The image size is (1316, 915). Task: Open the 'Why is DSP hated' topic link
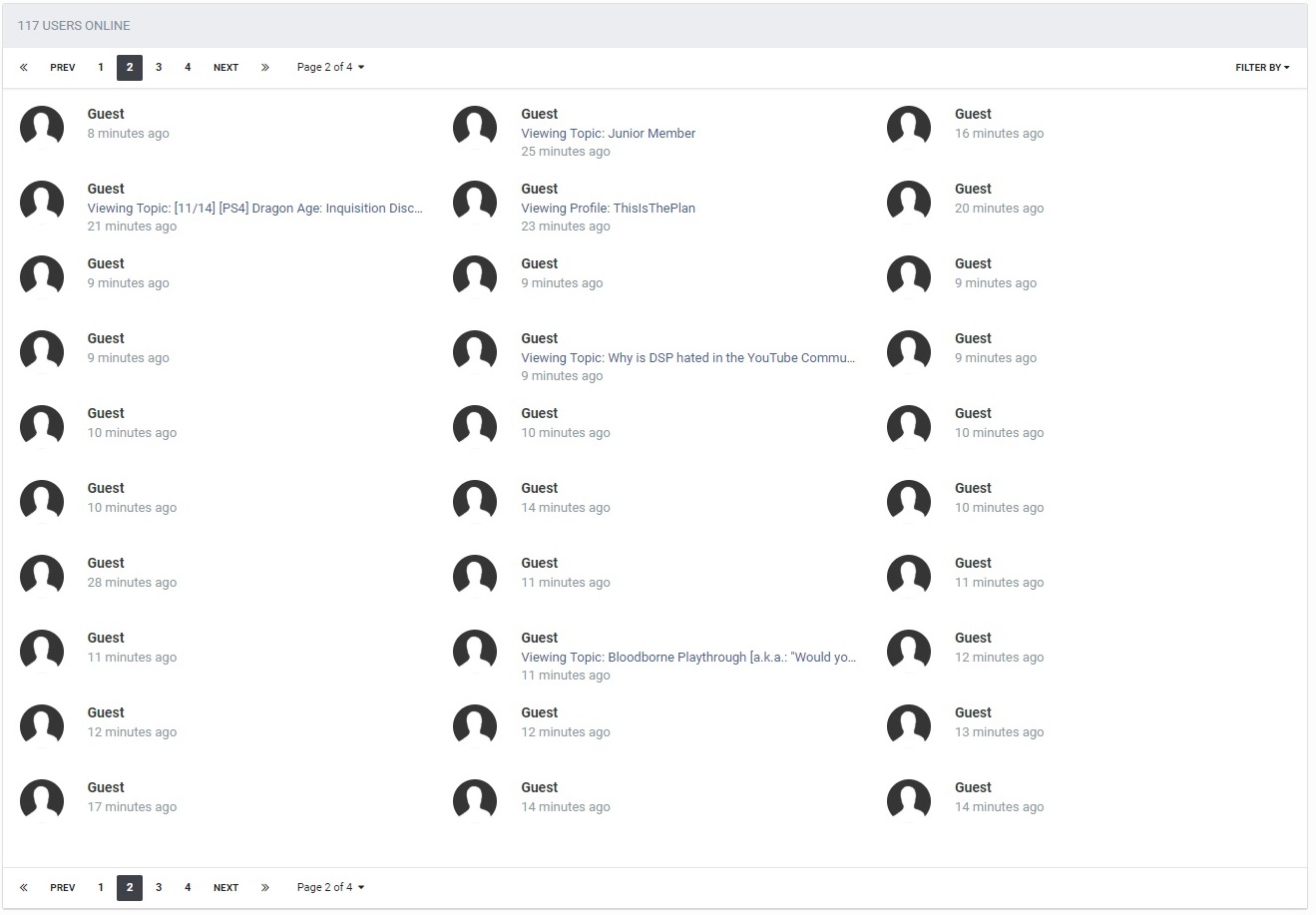click(x=688, y=358)
